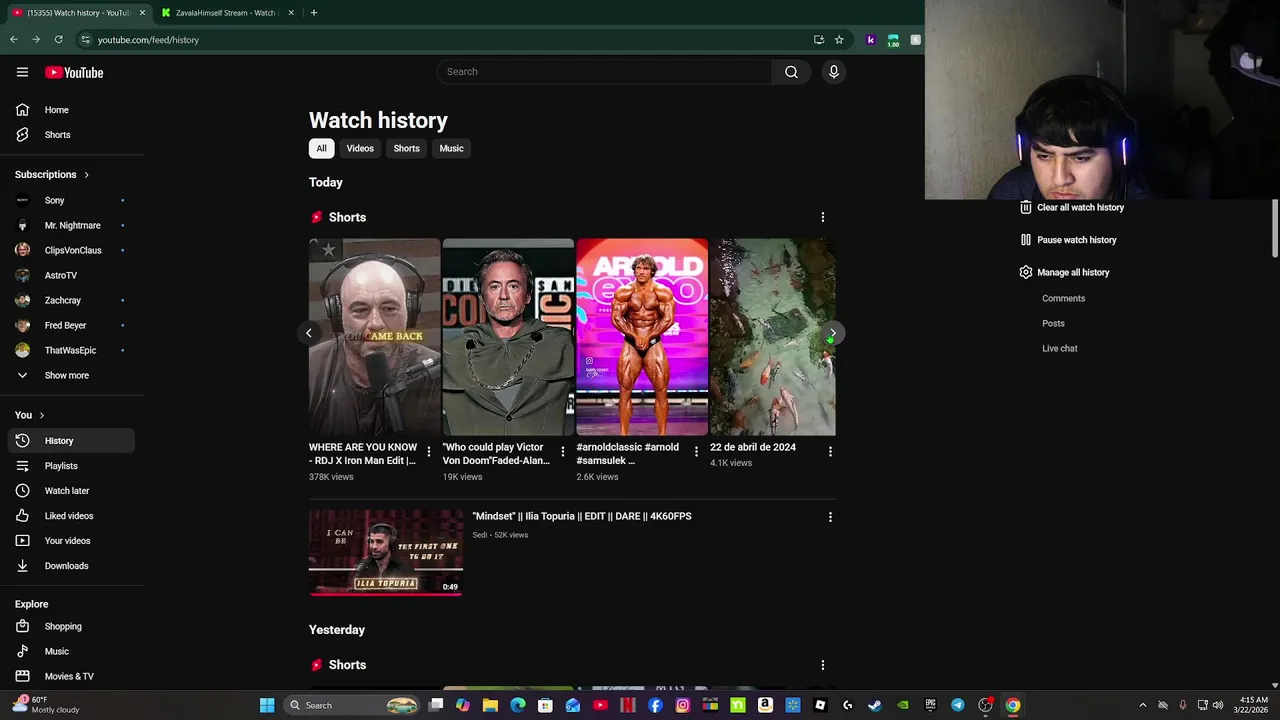Reload the page in Chrome
1280x720 pixels.
click(58, 40)
